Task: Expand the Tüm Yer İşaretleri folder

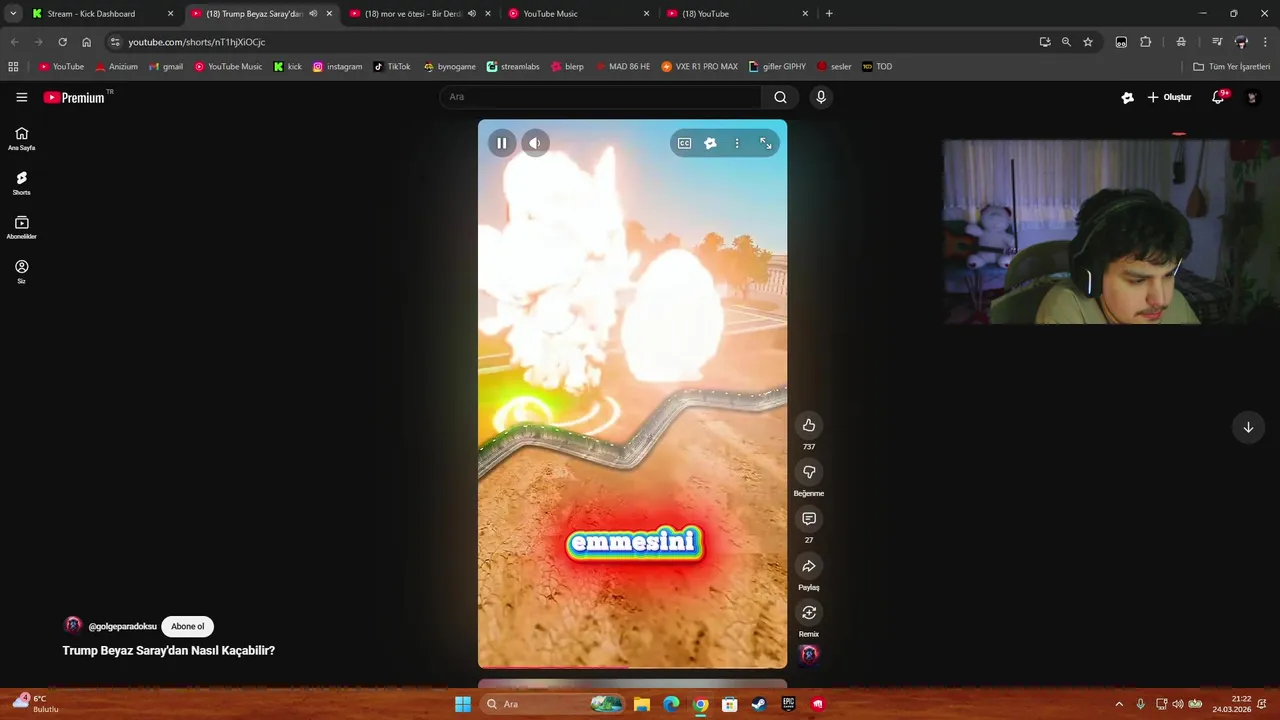Action: [1232, 67]
